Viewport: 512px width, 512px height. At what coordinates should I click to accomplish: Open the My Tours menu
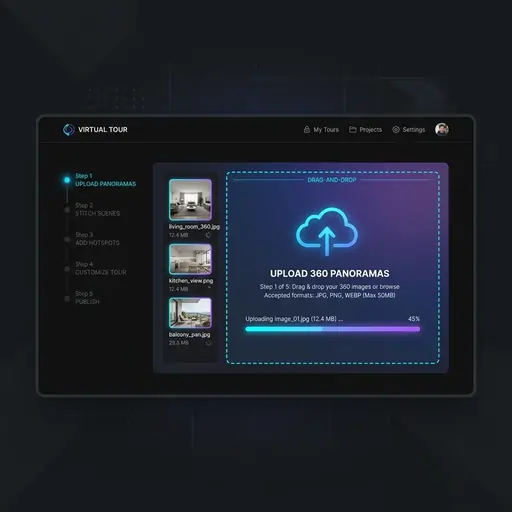click(x=326, y=130)
